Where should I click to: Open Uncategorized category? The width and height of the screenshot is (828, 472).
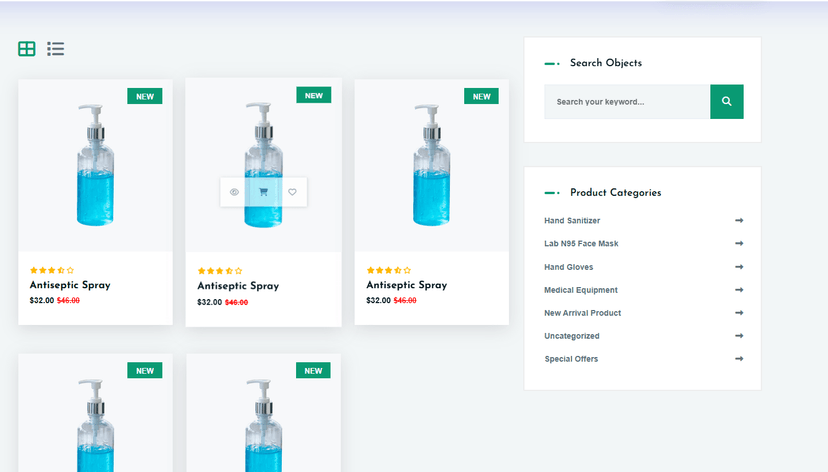click(571, 336)
